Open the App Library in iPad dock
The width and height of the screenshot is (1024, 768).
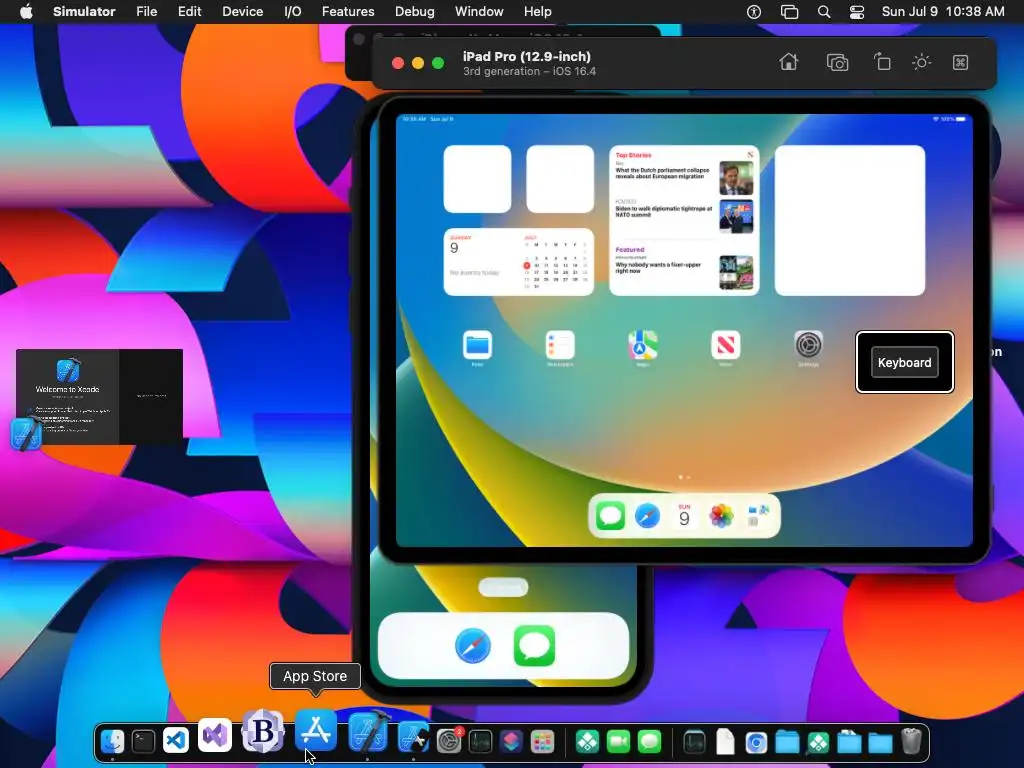[x=758, y=516]
